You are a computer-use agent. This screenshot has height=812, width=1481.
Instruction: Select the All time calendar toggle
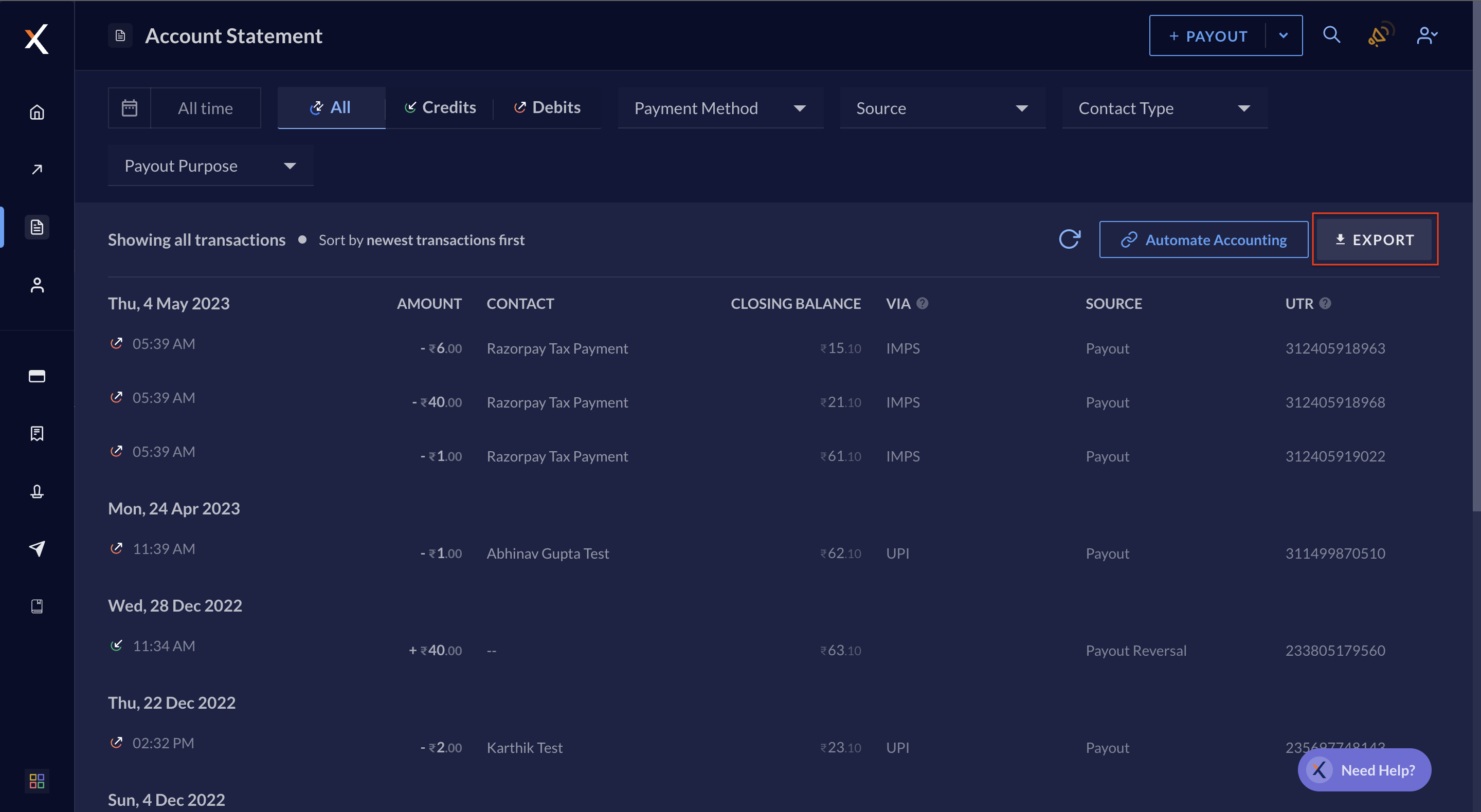tap(184, 107)
